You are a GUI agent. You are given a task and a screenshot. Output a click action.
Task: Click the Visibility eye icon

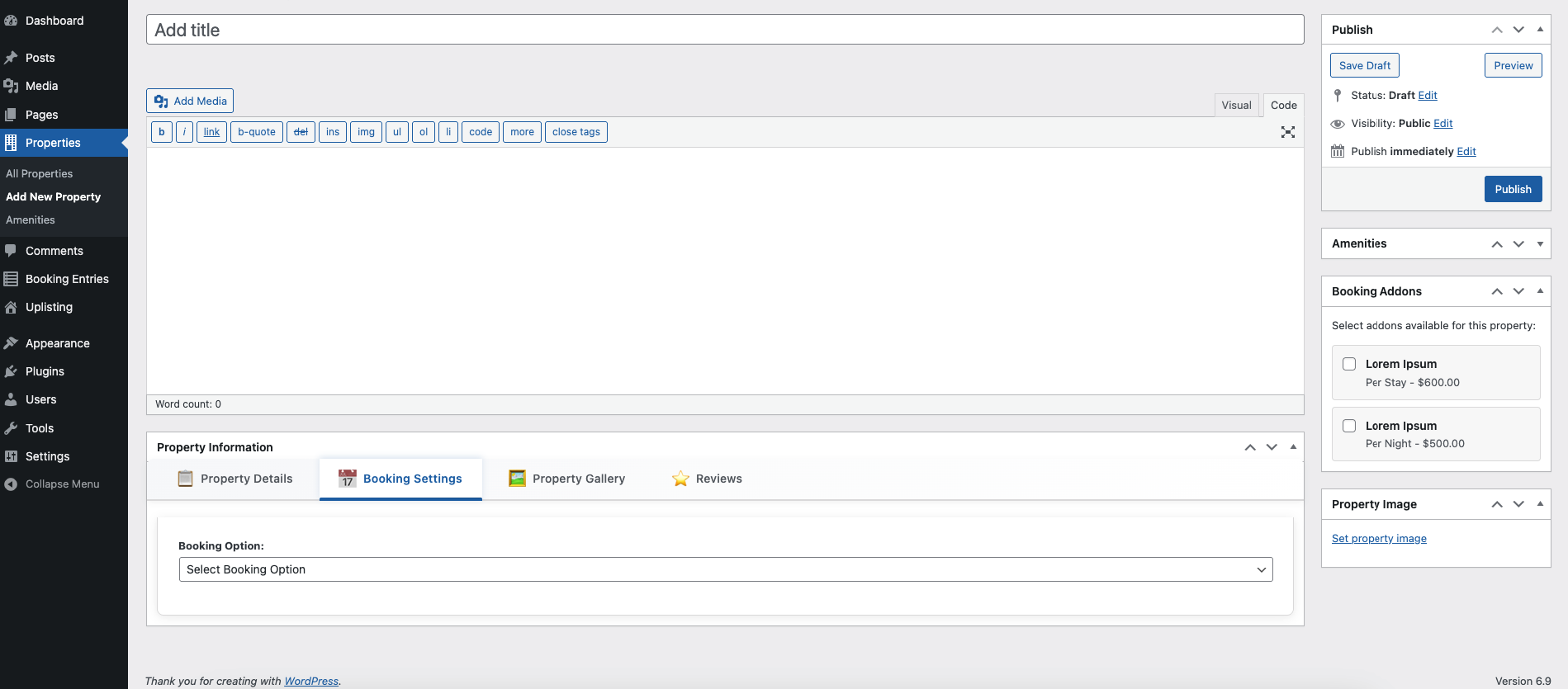click(x=1338, y=124)
